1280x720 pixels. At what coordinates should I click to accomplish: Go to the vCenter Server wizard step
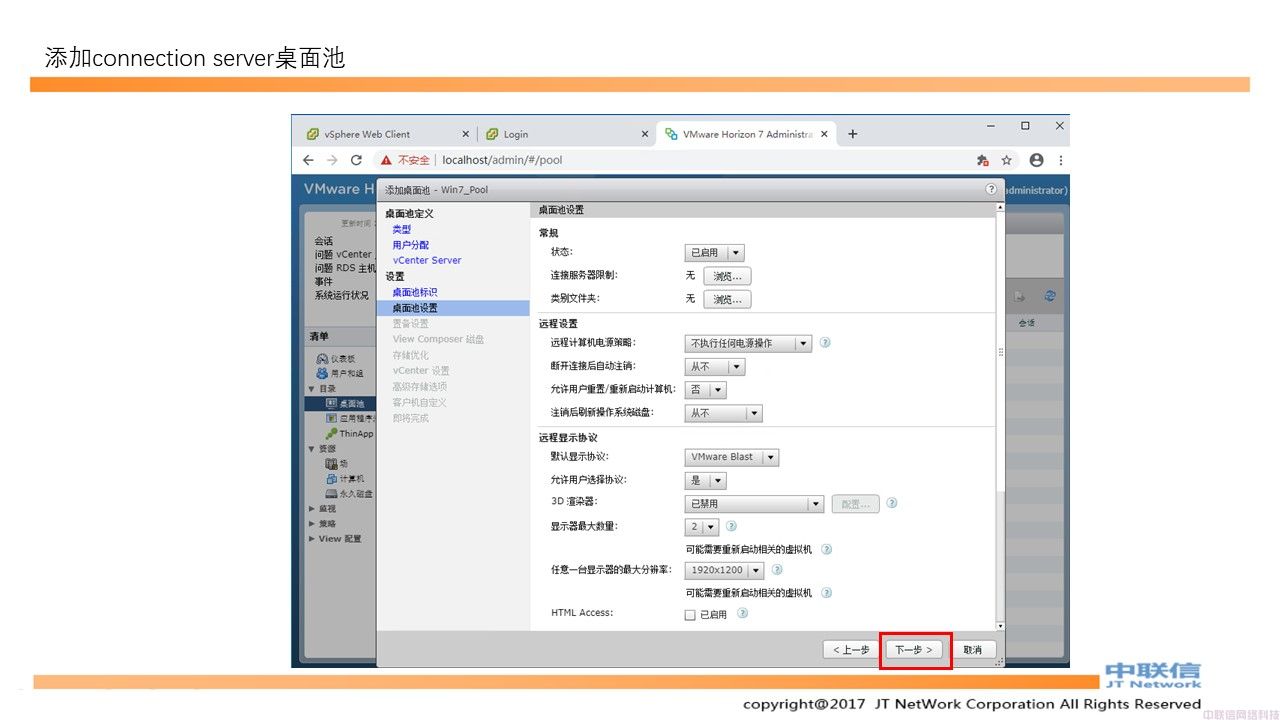point(427,260)
